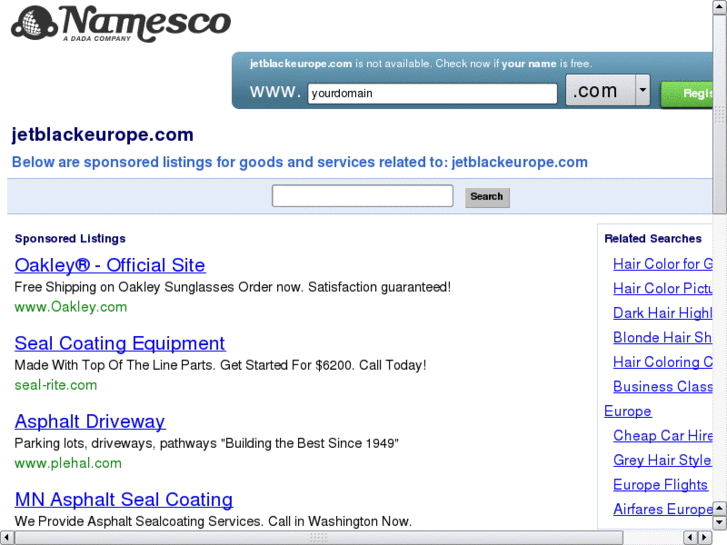The width and height of the screenshot is (727, 545).
Task: Click the yourdomain input field
Action: [432, 93]
